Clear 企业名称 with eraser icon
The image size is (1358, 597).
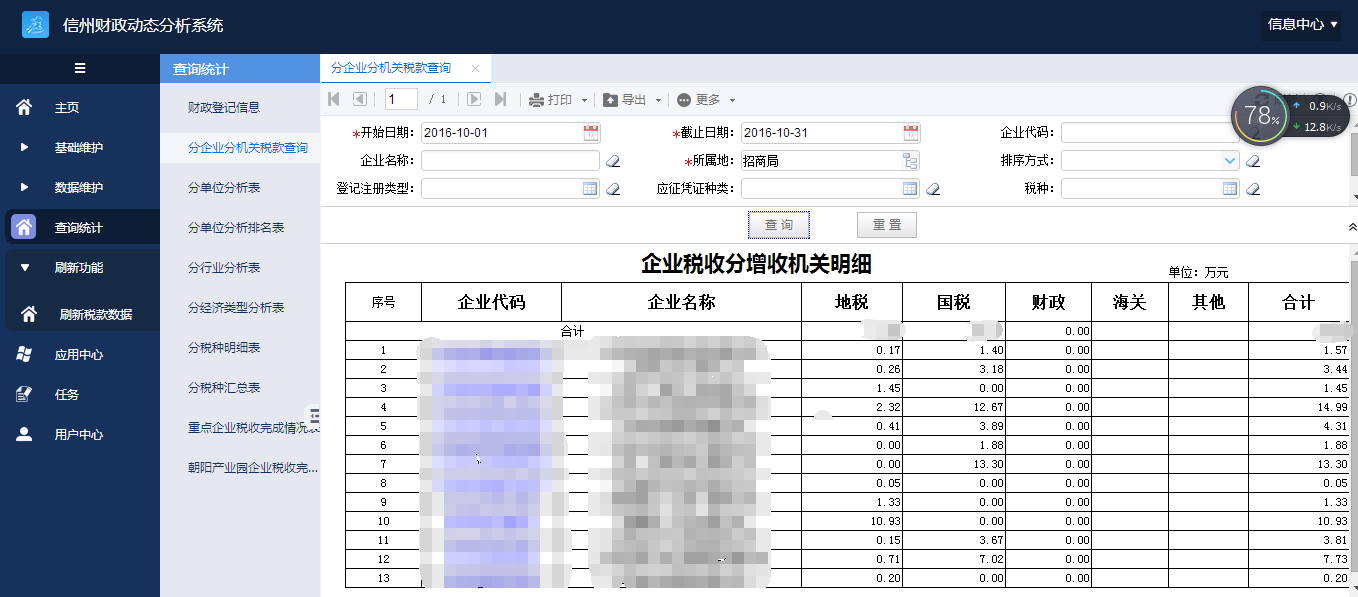[613, 160]
